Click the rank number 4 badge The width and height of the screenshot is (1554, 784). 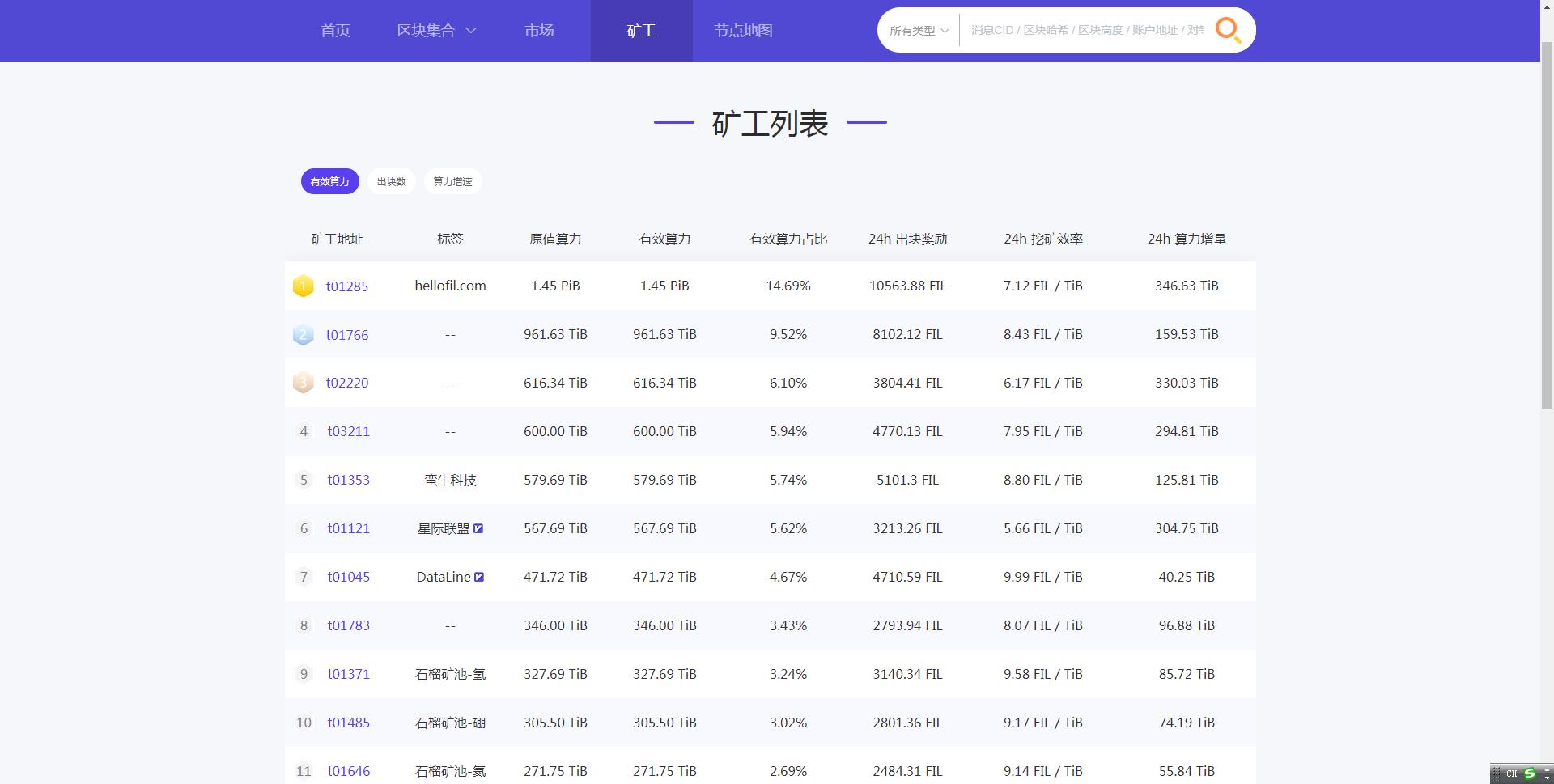pyautogui.click(x=304, y=431)
